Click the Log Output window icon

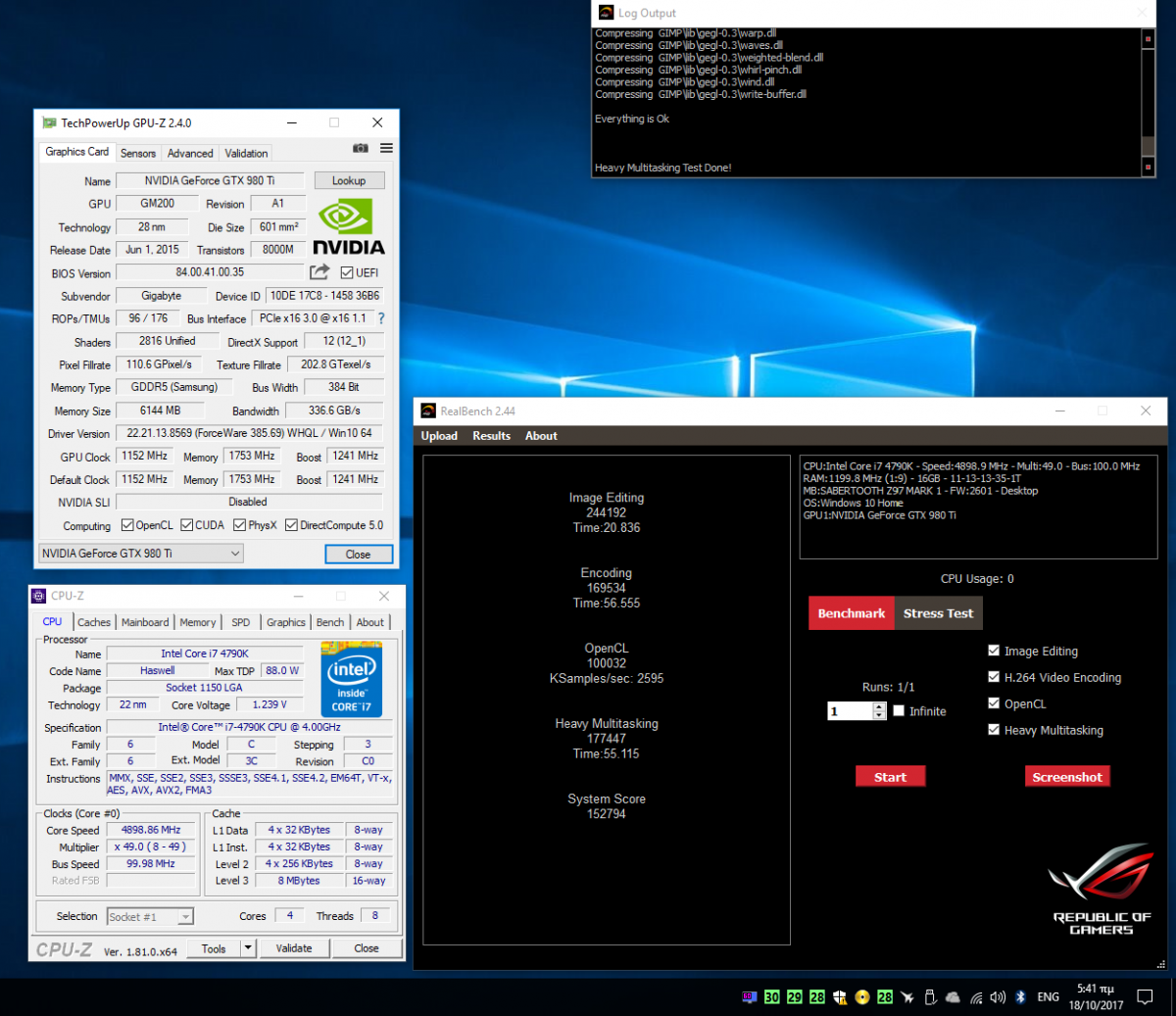point(607,13)
